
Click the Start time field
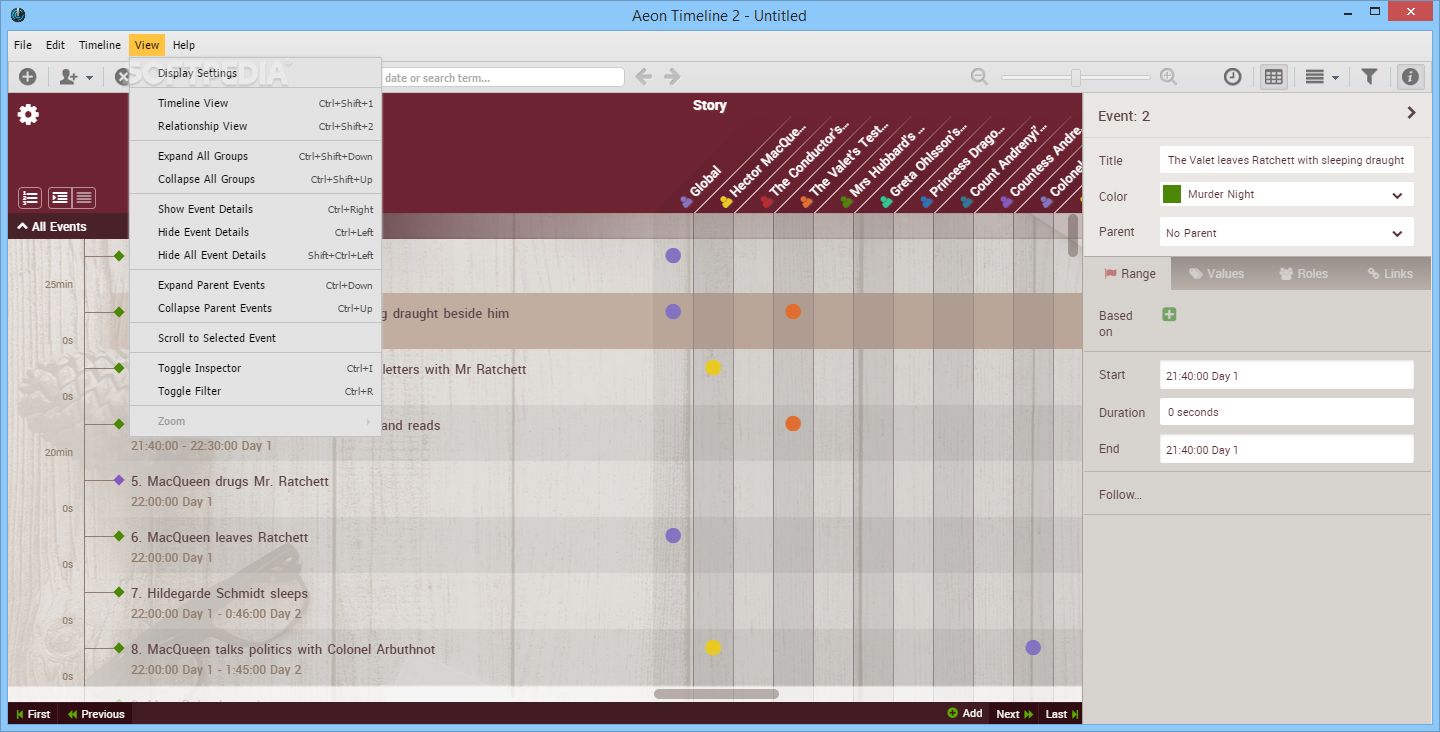click(1287, 375)
